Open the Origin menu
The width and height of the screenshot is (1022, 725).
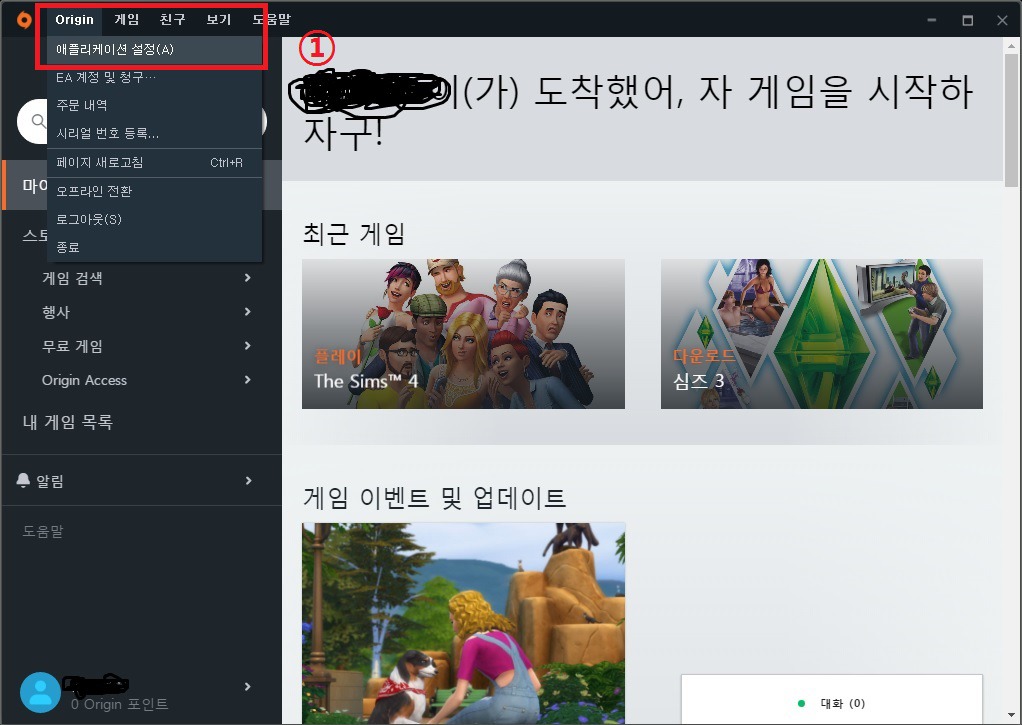74,20
